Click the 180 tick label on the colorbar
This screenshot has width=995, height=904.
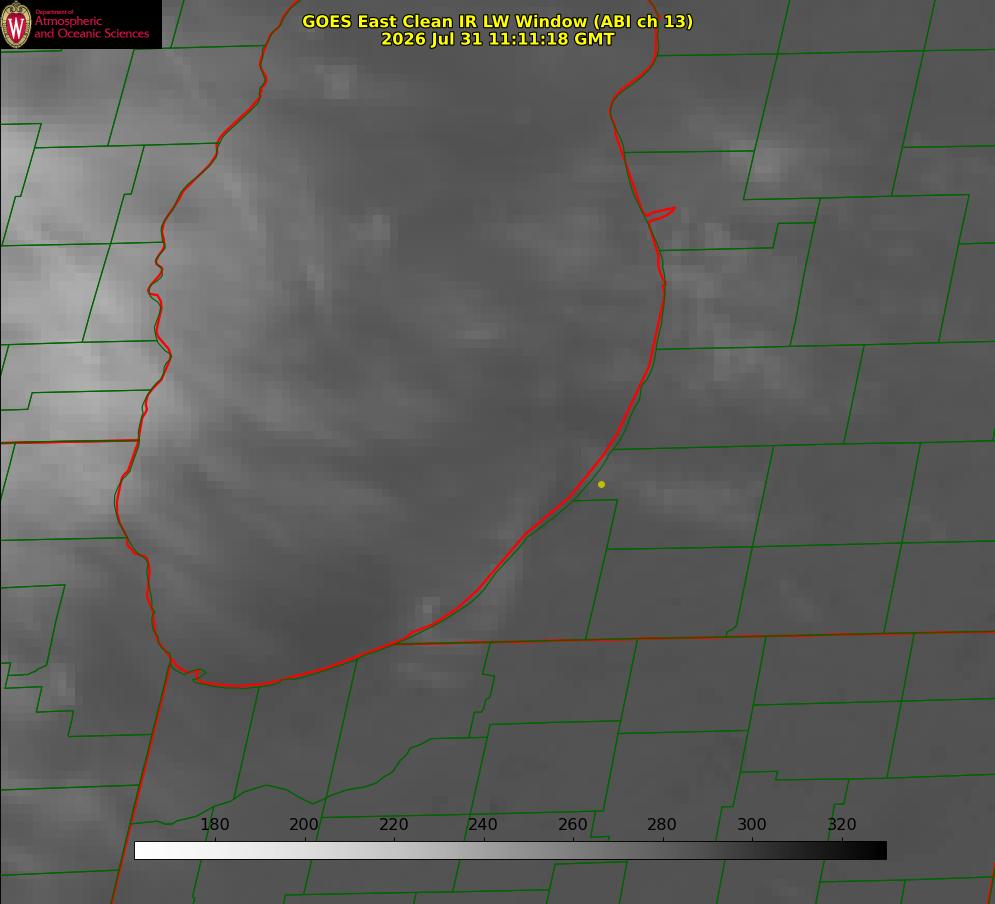pyautogui.click(x=214, y=824)
